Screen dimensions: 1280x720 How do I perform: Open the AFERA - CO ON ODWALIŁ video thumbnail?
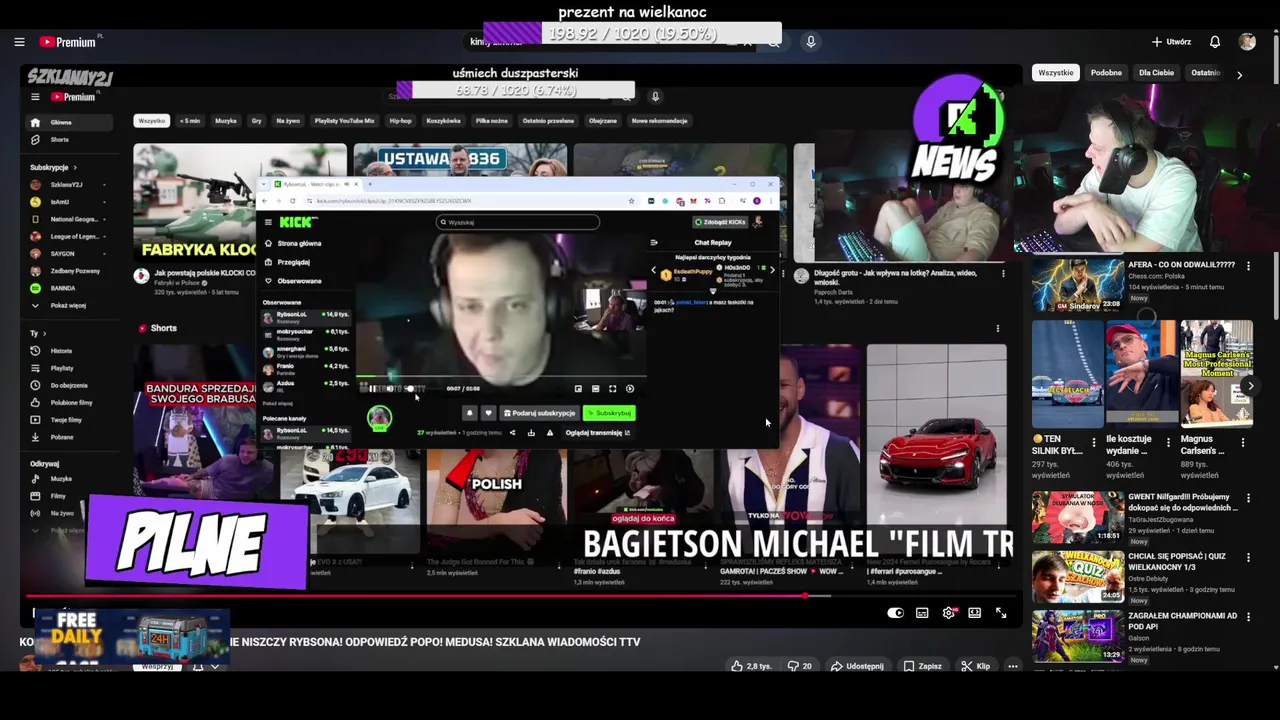point(1078,285)
